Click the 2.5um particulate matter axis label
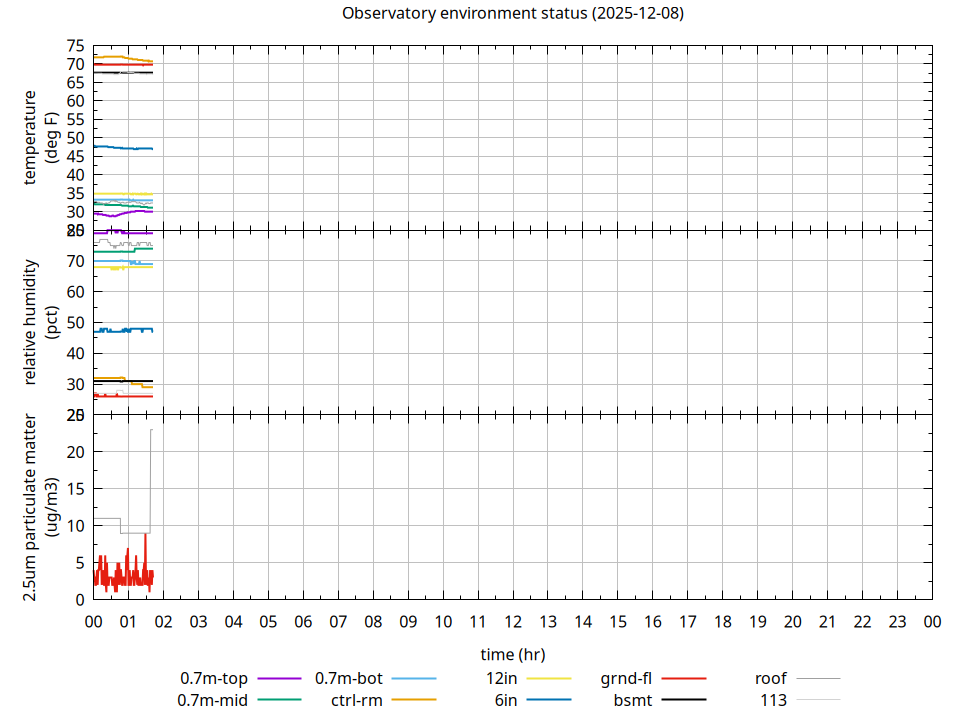 40,507
